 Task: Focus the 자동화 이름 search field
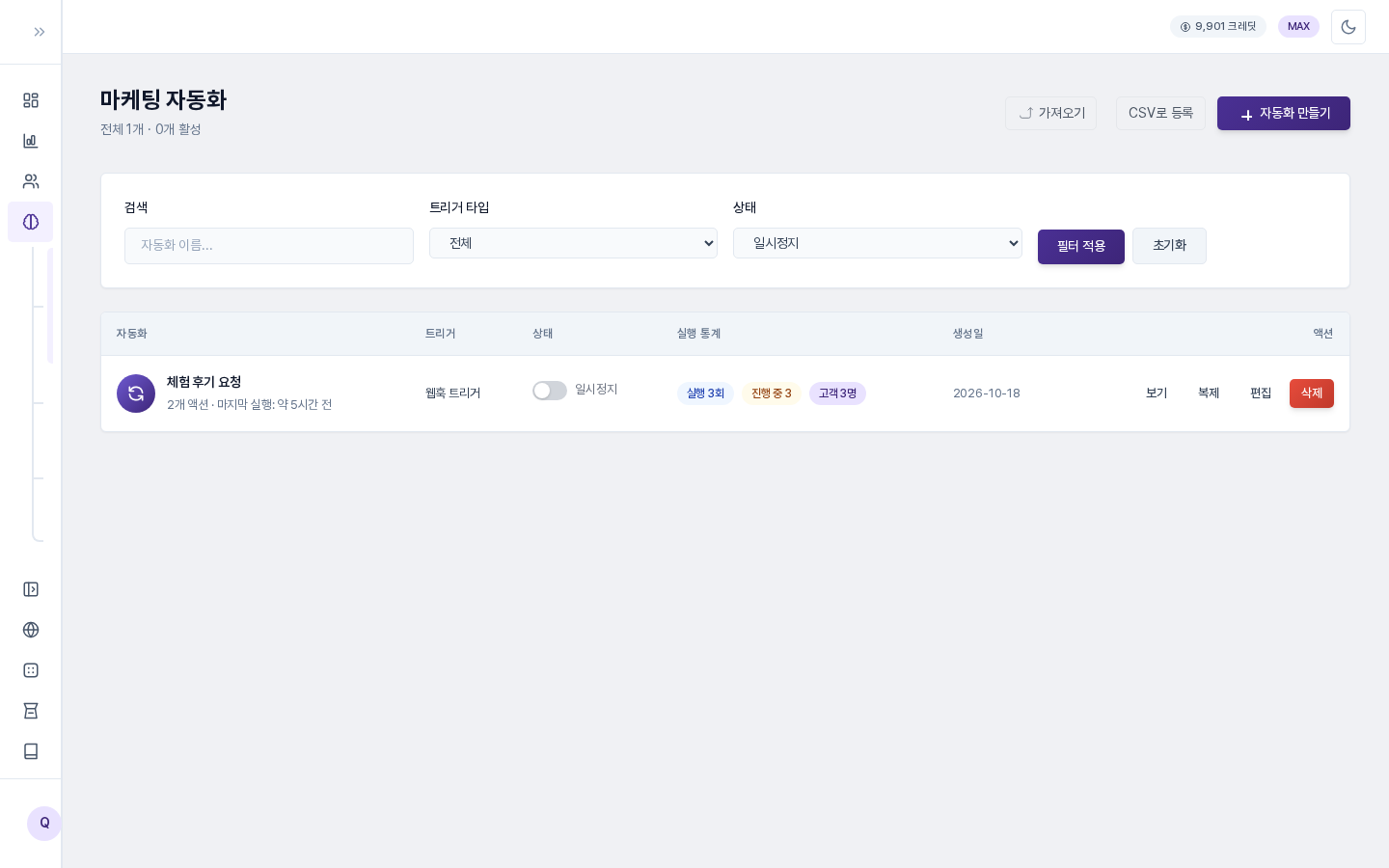269,246
